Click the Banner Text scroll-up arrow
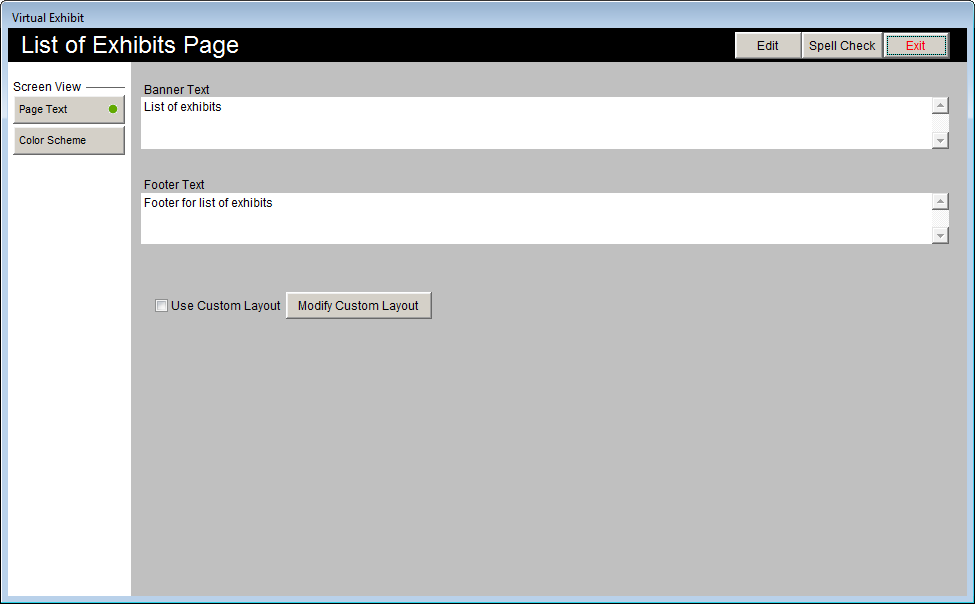 click(x=940, y=105)
